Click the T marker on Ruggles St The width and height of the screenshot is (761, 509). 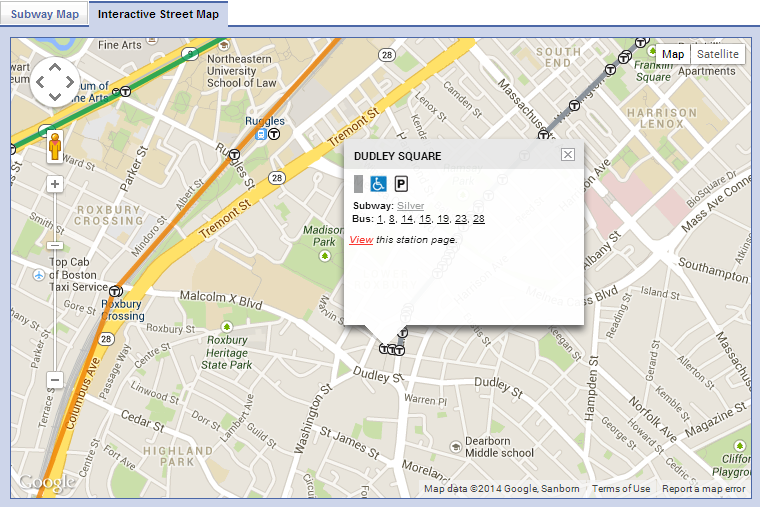click(x=234, y=155)
